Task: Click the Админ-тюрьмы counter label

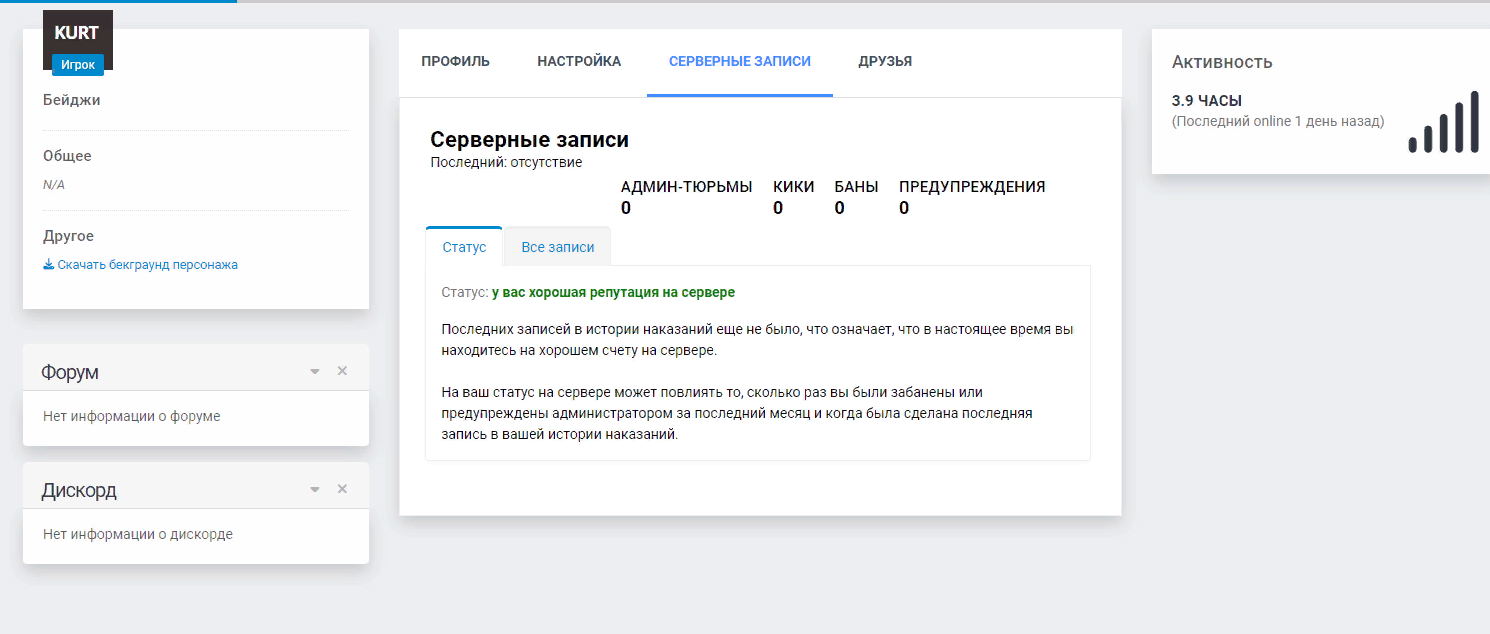Action: coord(686,187)
